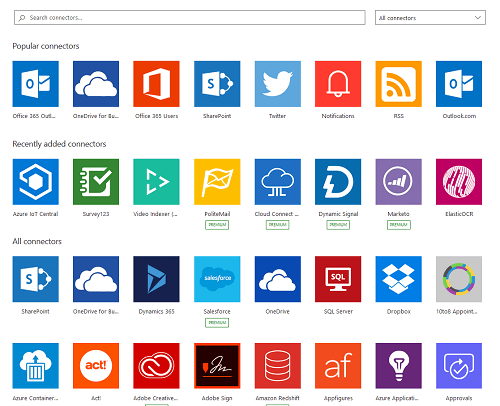The image size is (500, 406).
Task: Select the SQL Server connector
Action: pyautogui.click(x=338, y=279)
